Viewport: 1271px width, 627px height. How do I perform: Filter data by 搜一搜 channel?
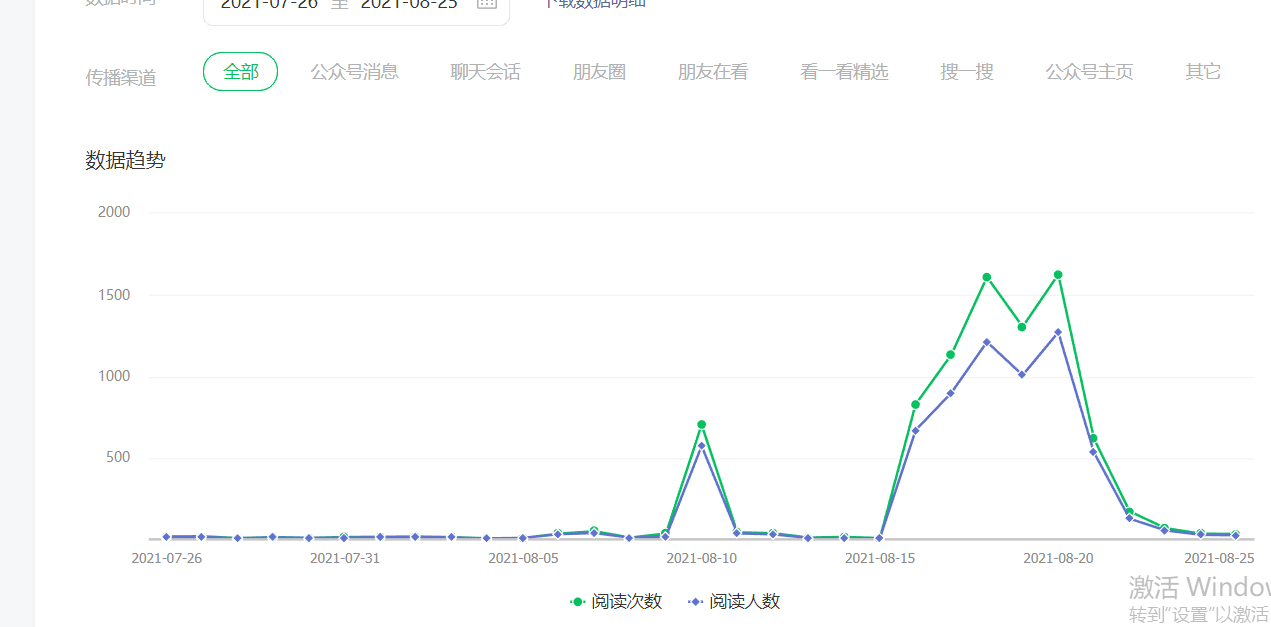966,72
